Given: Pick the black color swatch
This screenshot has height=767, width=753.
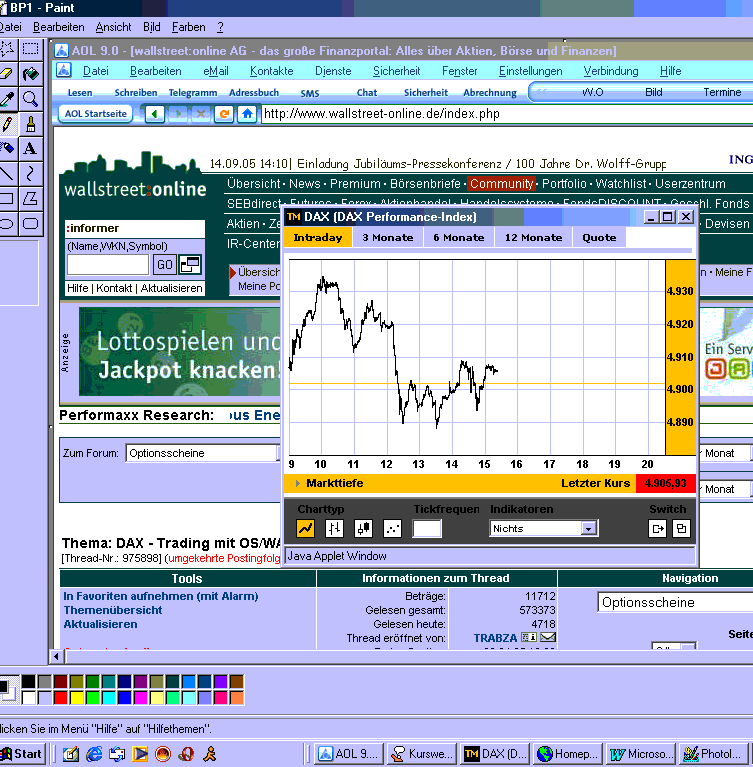Looking at the screenshot, I should (28, 681).
